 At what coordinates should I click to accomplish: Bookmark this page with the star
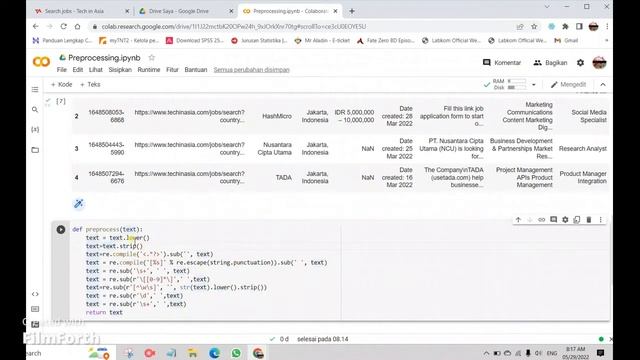[x=534, y=27]
